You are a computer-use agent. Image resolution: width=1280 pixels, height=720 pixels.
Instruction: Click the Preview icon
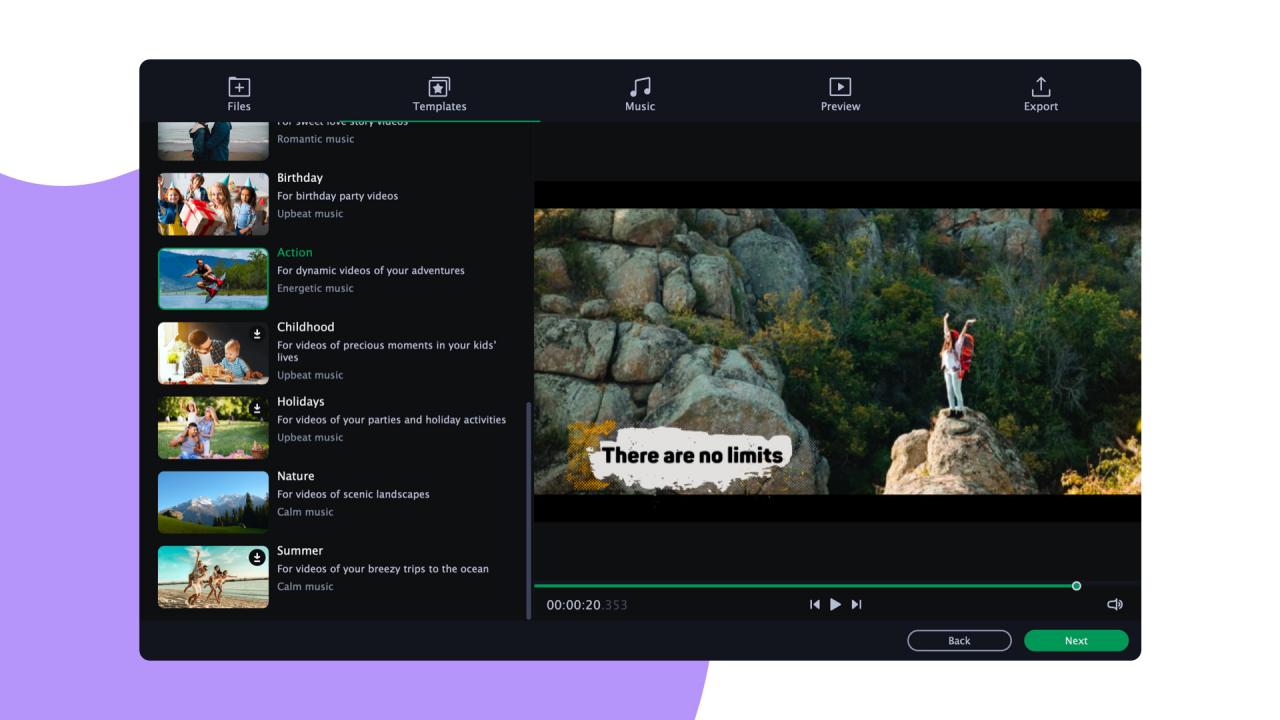[x=840, y=85]
